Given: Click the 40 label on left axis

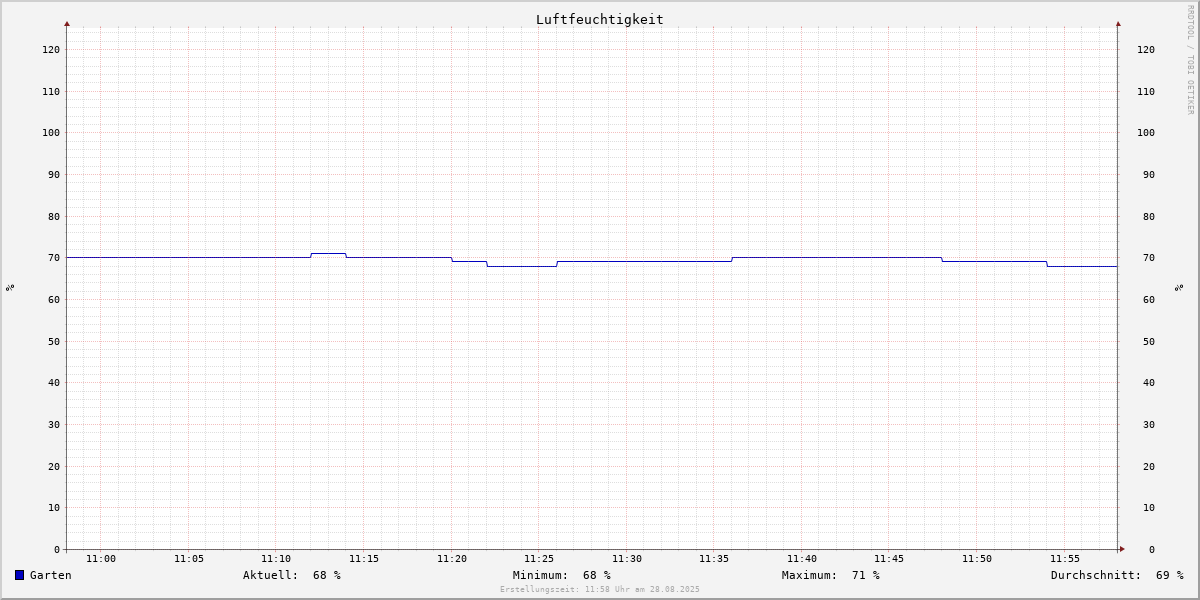Looking at the screenshot, I should [x=54, y=382].
